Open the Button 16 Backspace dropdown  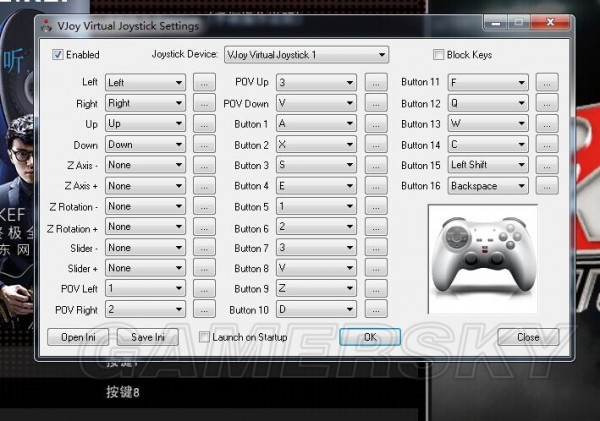(x=488, y=186)
